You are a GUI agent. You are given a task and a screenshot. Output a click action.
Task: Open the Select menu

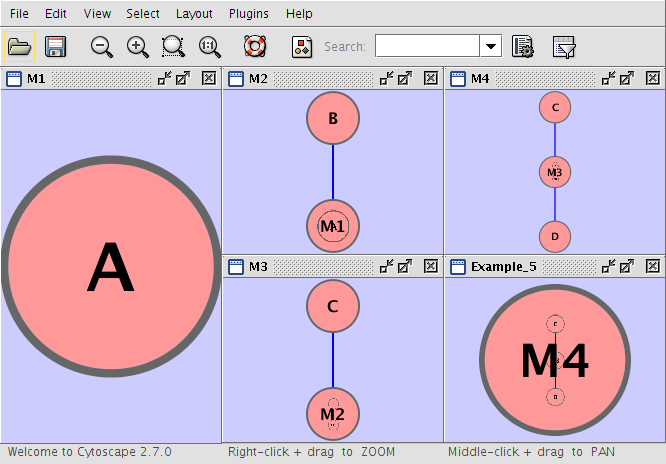143,14
